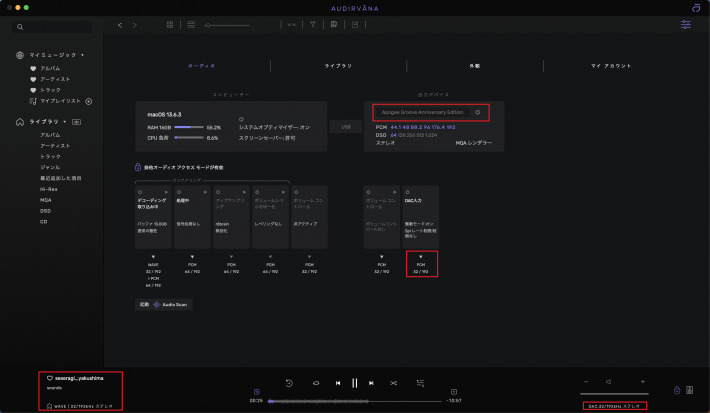This screenshot has height=413, width=710.
Task: Toggle repeat mode
Action: tap(314, 382)
